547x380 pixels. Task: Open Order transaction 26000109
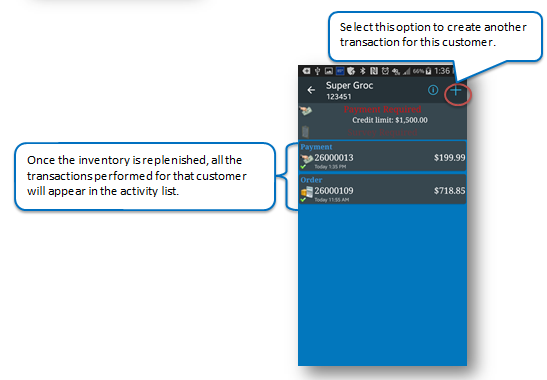click(383, 189)
